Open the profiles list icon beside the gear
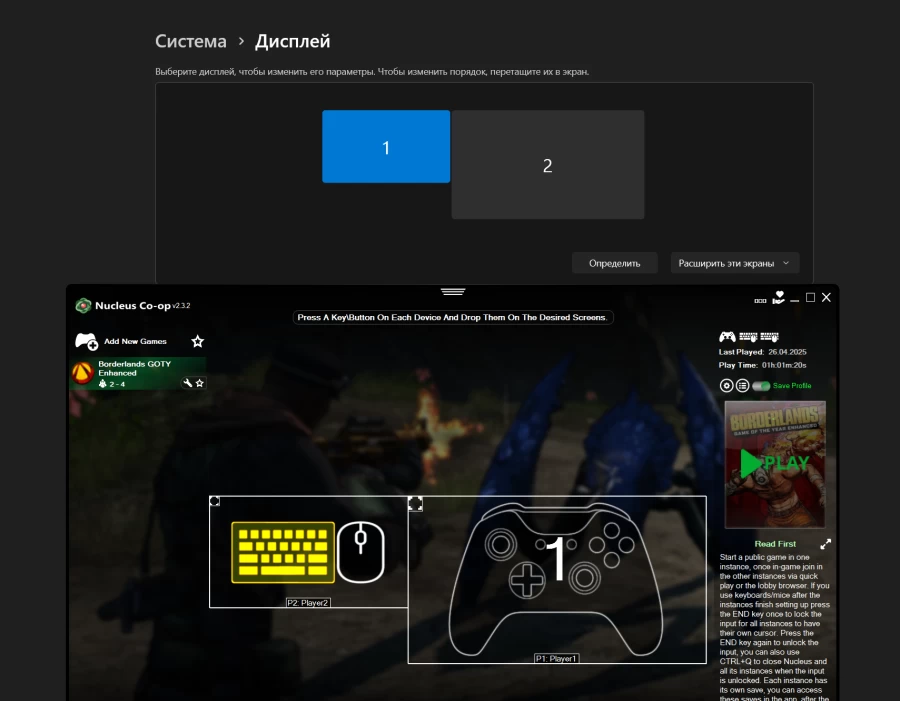 coord(743,386)
